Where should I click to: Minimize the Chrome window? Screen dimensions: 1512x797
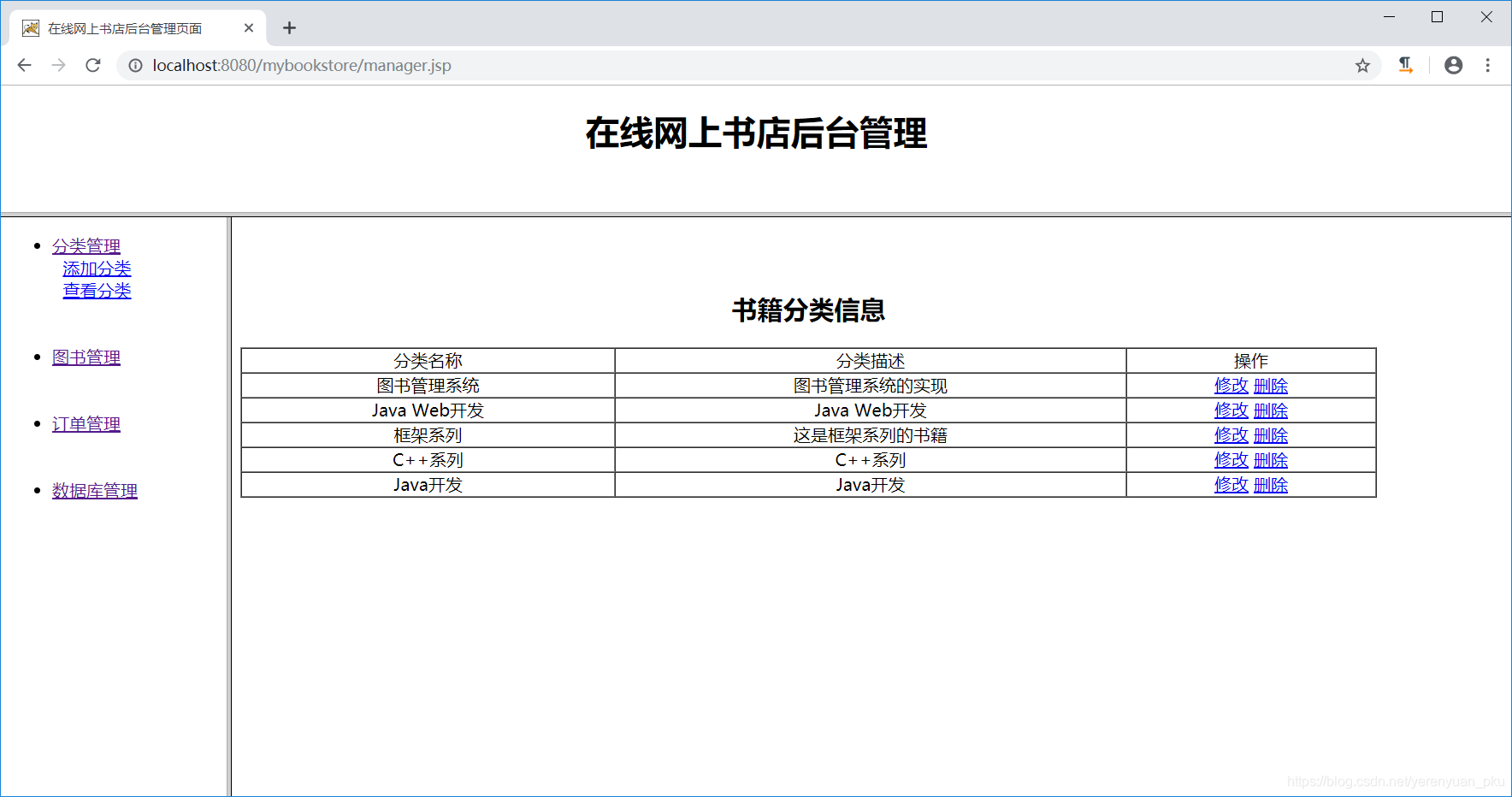coord(1390,17)
